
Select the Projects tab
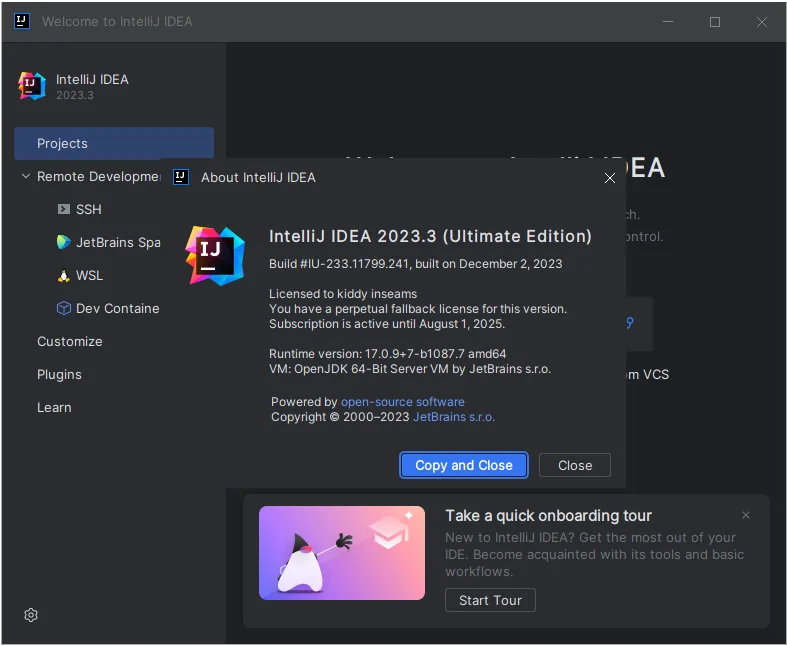[114, 144]
